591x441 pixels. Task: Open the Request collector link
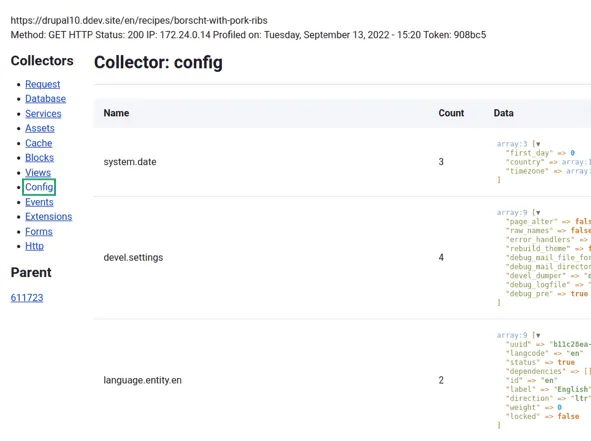click(x=43, y=84)
